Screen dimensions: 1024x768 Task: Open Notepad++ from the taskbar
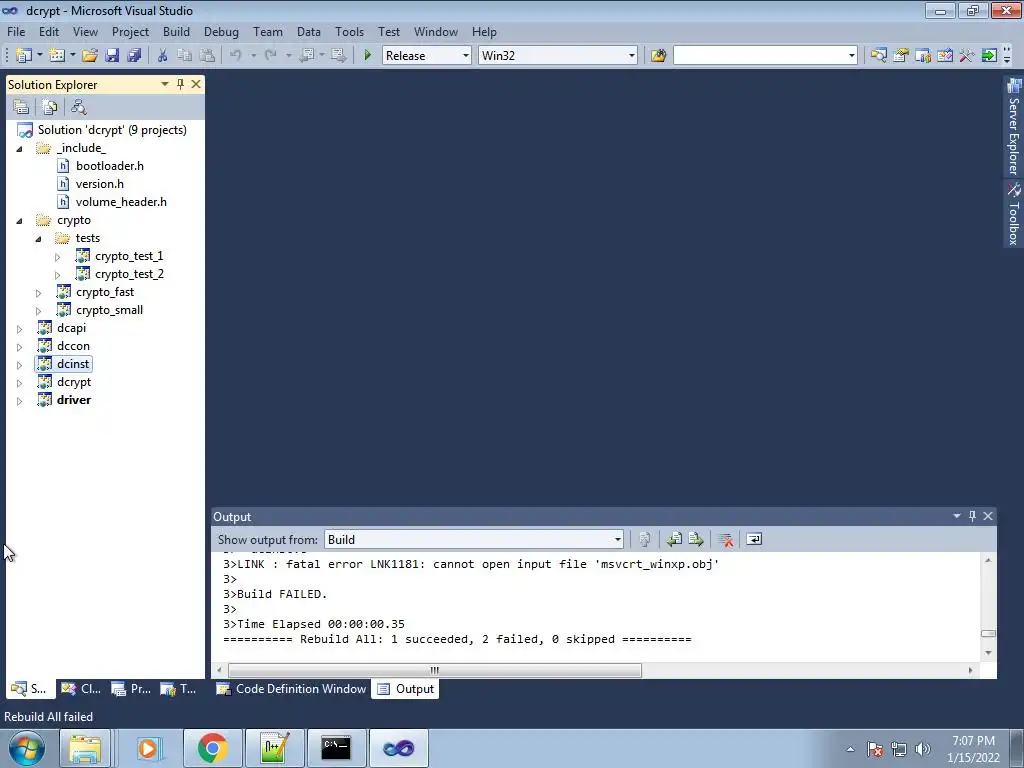pos(274,748)
